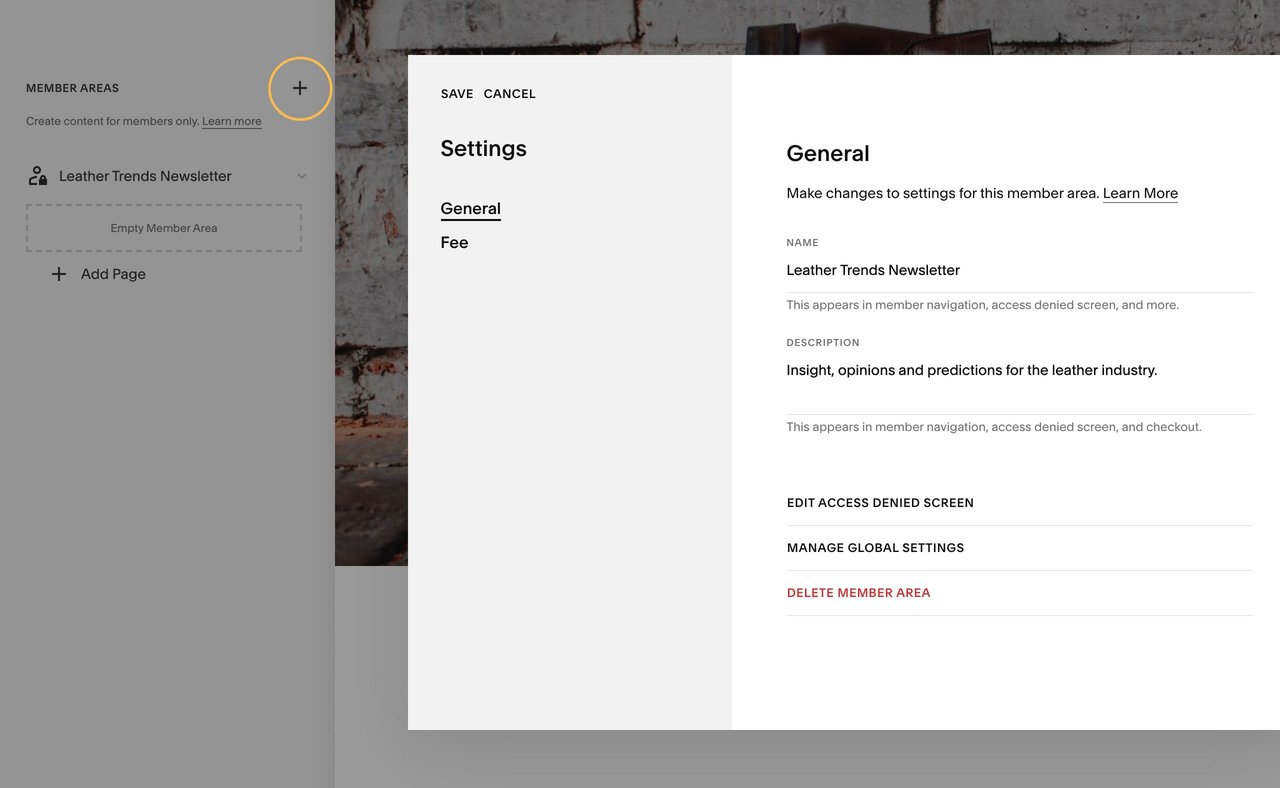Click DELETE MEMBER AREA
The width and height of the screenshot is (1280, 788).
click(858, 592)
